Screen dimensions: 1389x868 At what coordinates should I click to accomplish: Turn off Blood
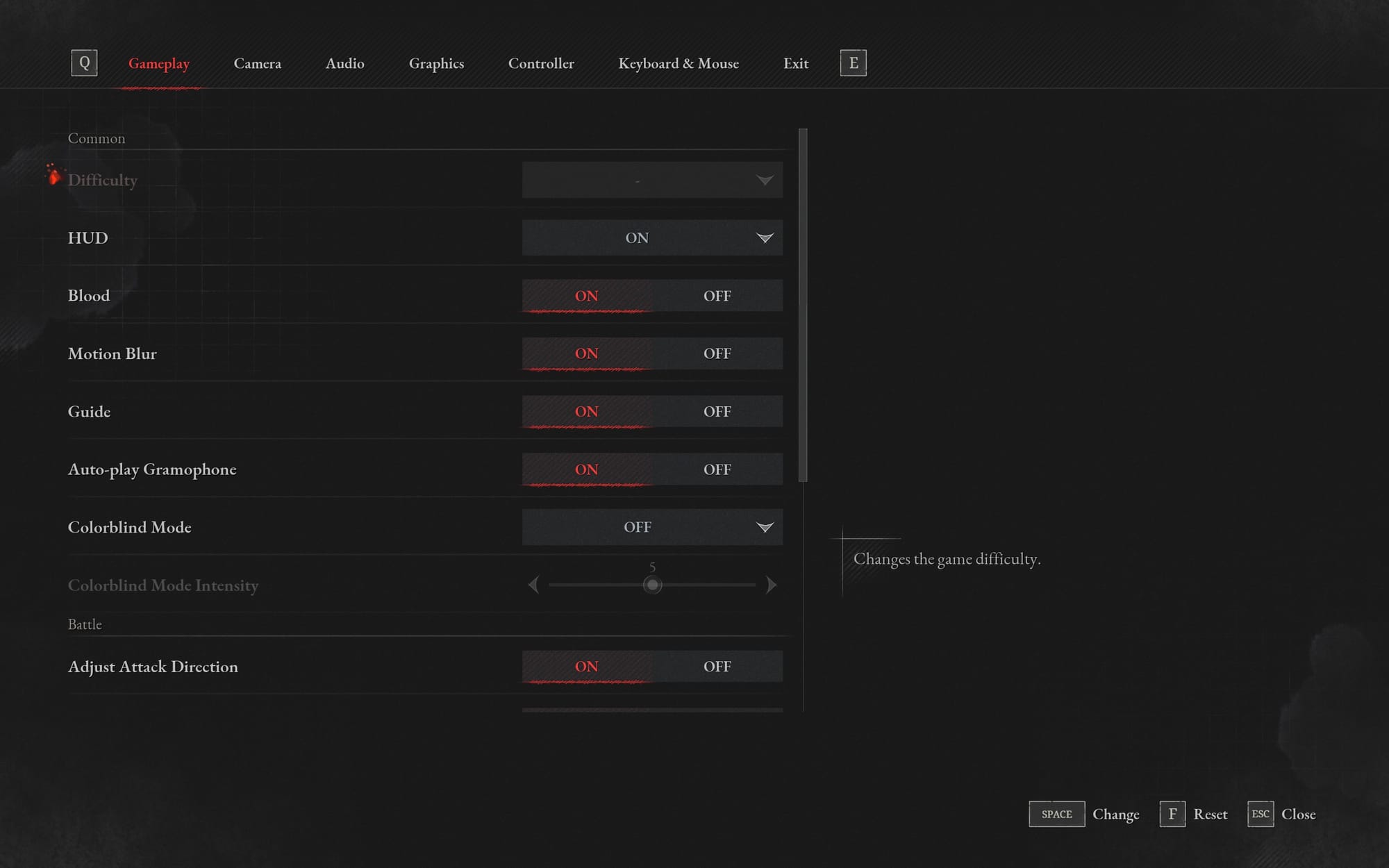point(717,295)
